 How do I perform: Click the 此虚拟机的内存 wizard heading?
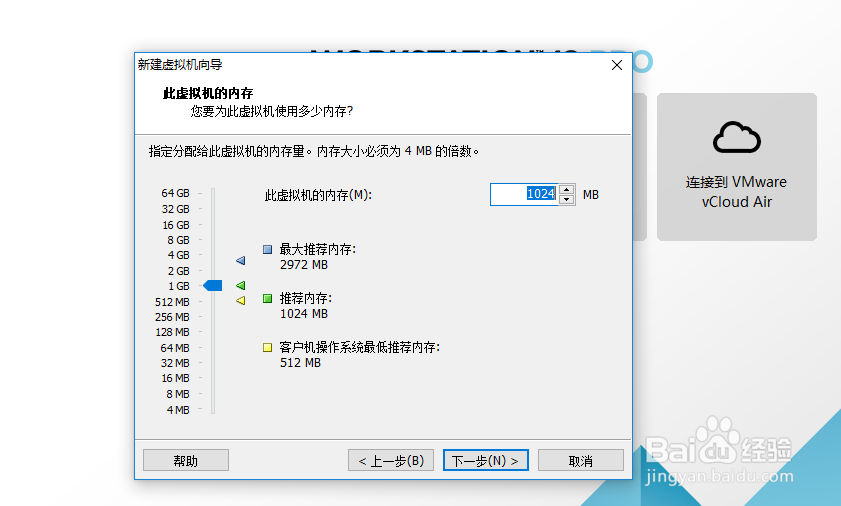click(x=208, y=93)
